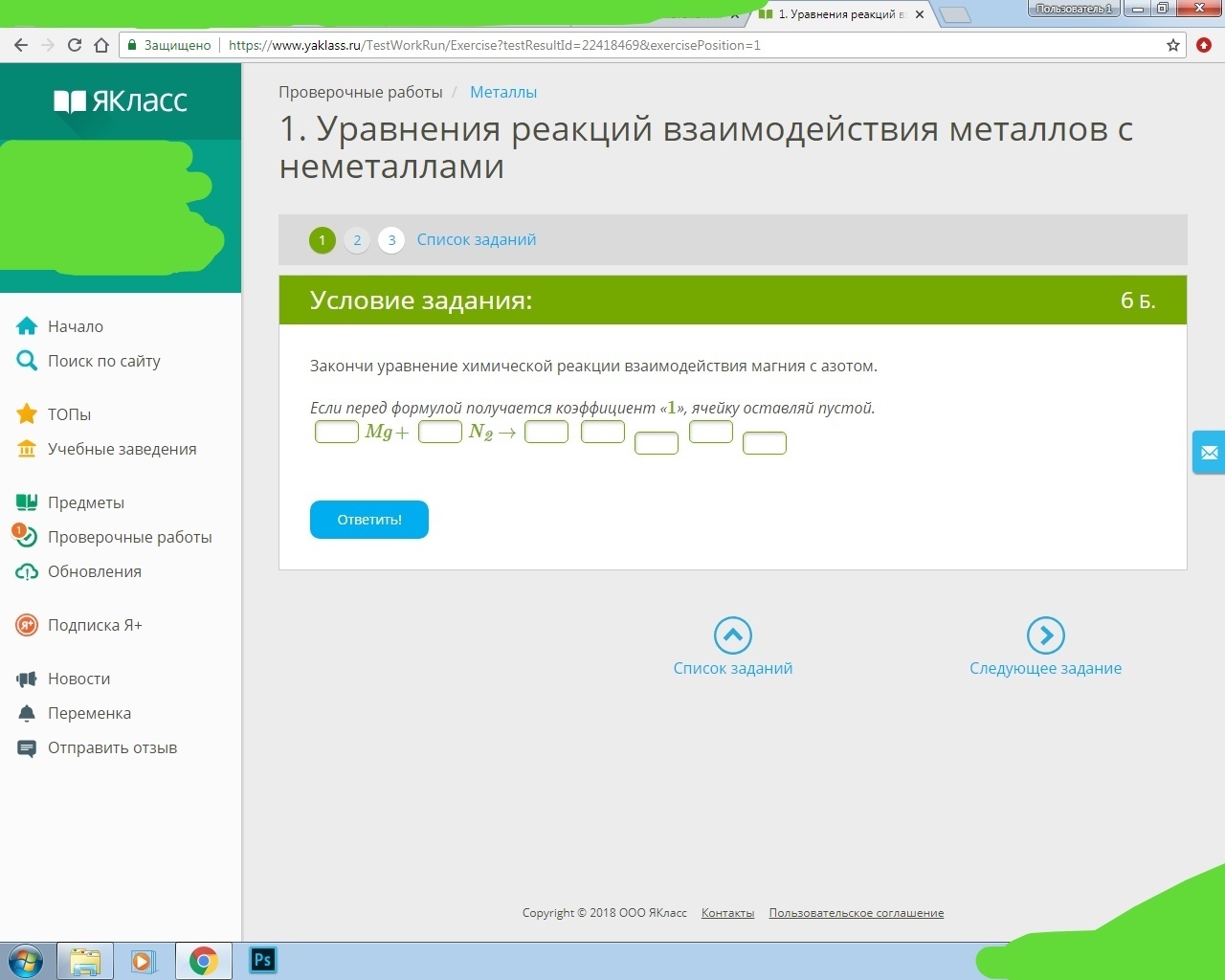Click the home icon next to Начало
1225x980 pixels.
pyautogui.click(x=27, y=326)
